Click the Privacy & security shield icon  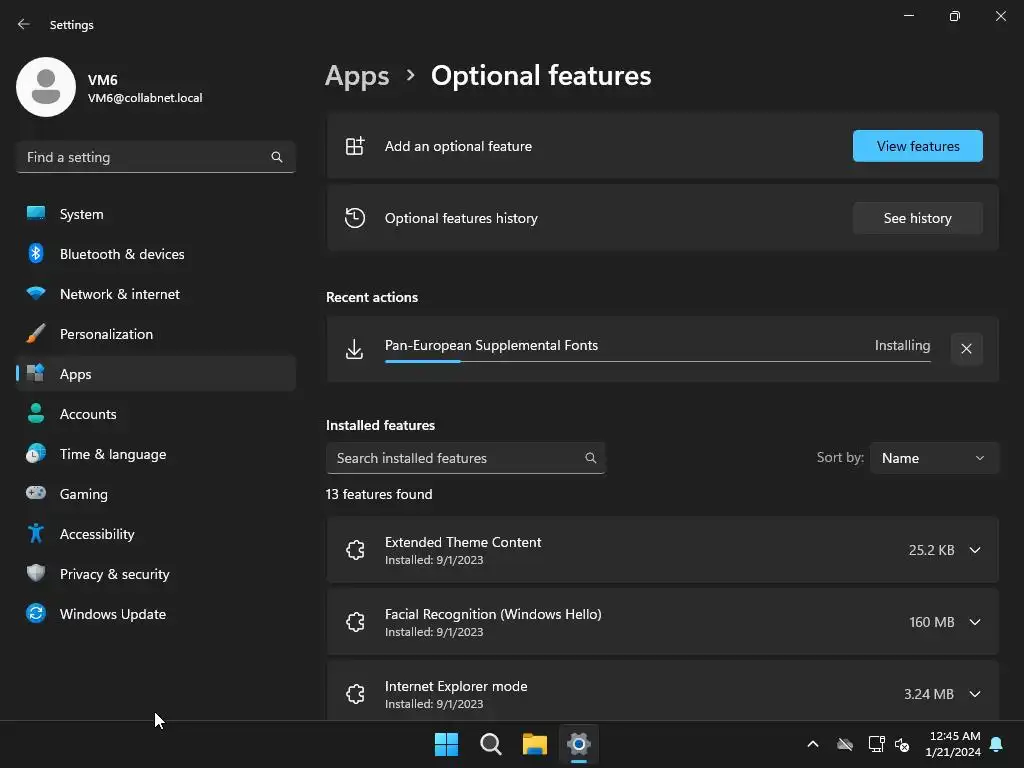point(36,574)
